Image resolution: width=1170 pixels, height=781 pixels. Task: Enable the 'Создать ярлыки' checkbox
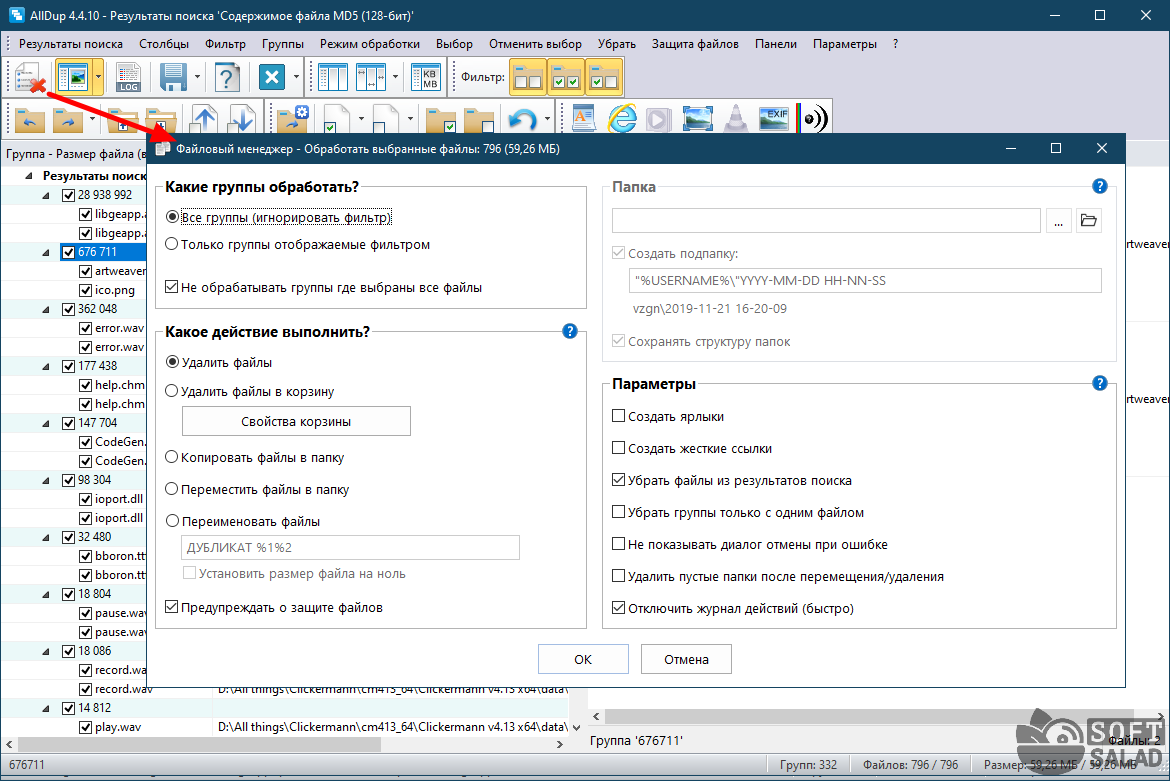619,416
